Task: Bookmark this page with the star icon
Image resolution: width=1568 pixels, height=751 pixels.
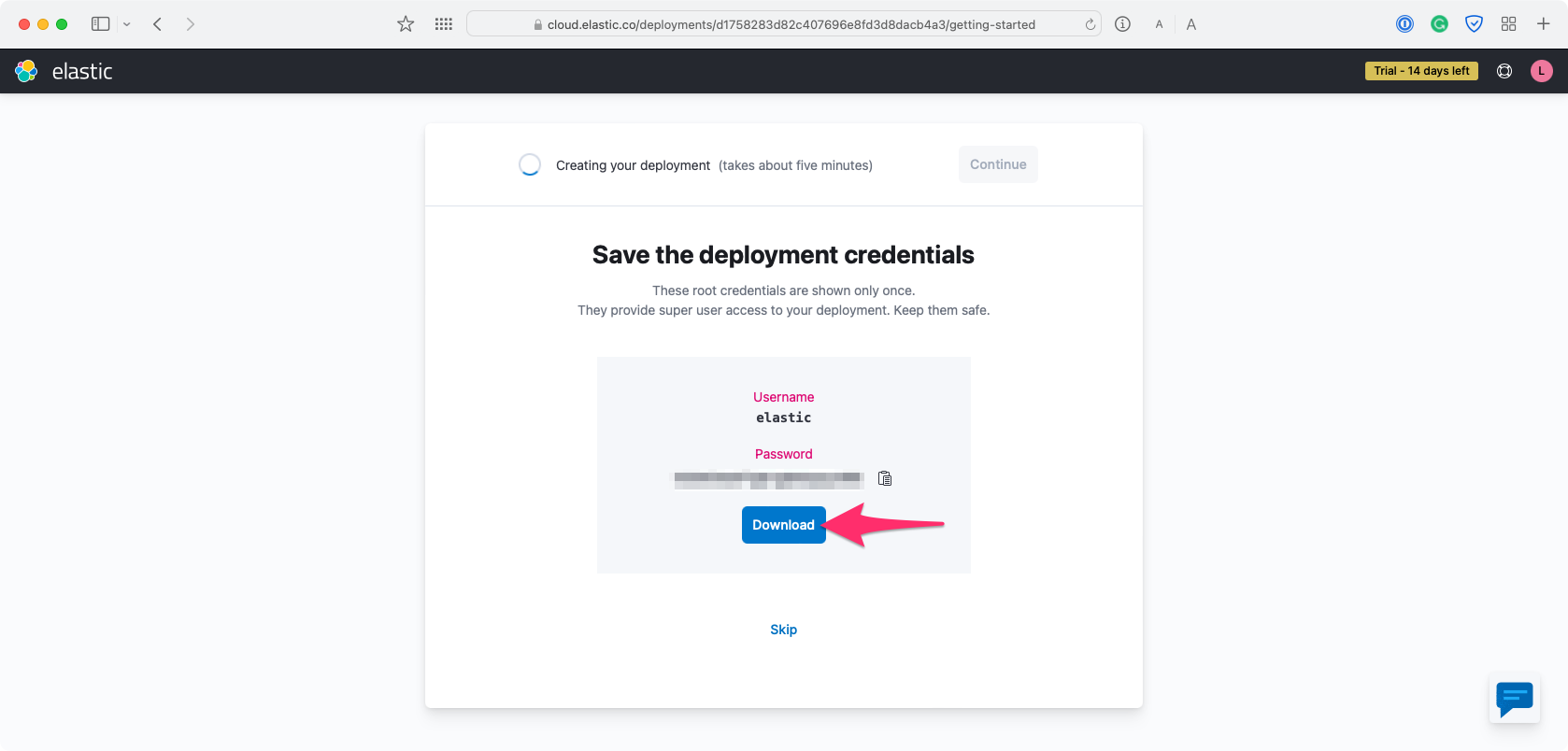Action: [406, 24]
